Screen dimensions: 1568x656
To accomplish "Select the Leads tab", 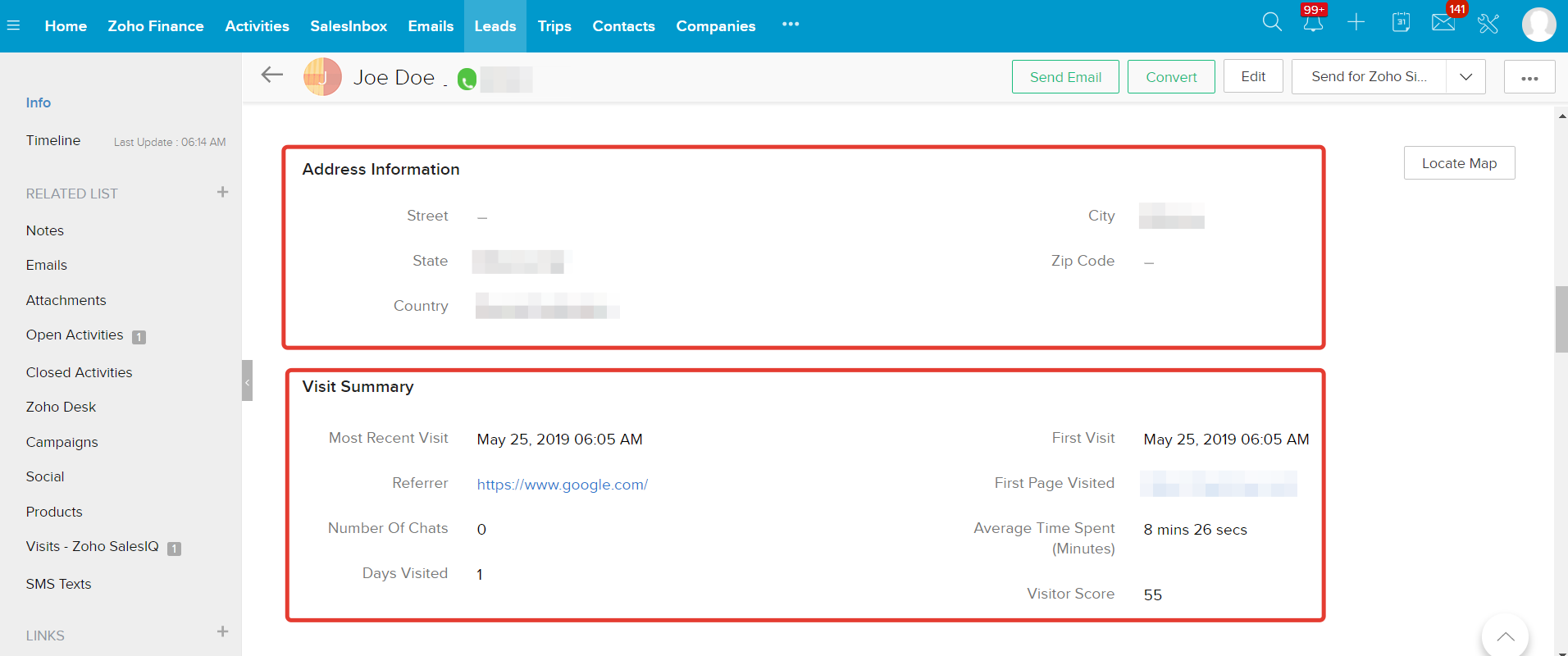I will (495, 26).
